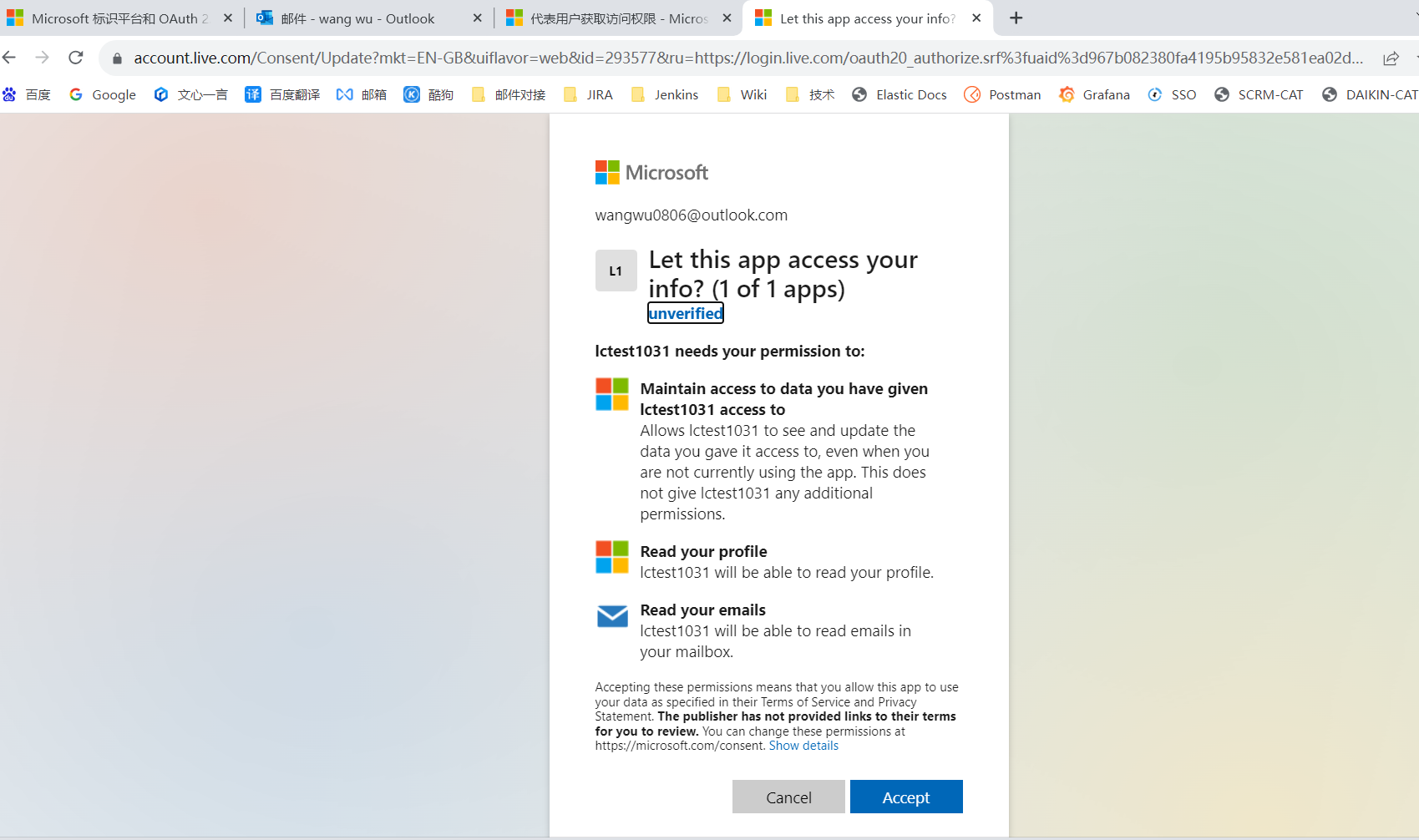This screenshot has width=1419, height=840.
Task: Switch to the 代表用户获取访问权限 tab
Action: pos(609,18)
